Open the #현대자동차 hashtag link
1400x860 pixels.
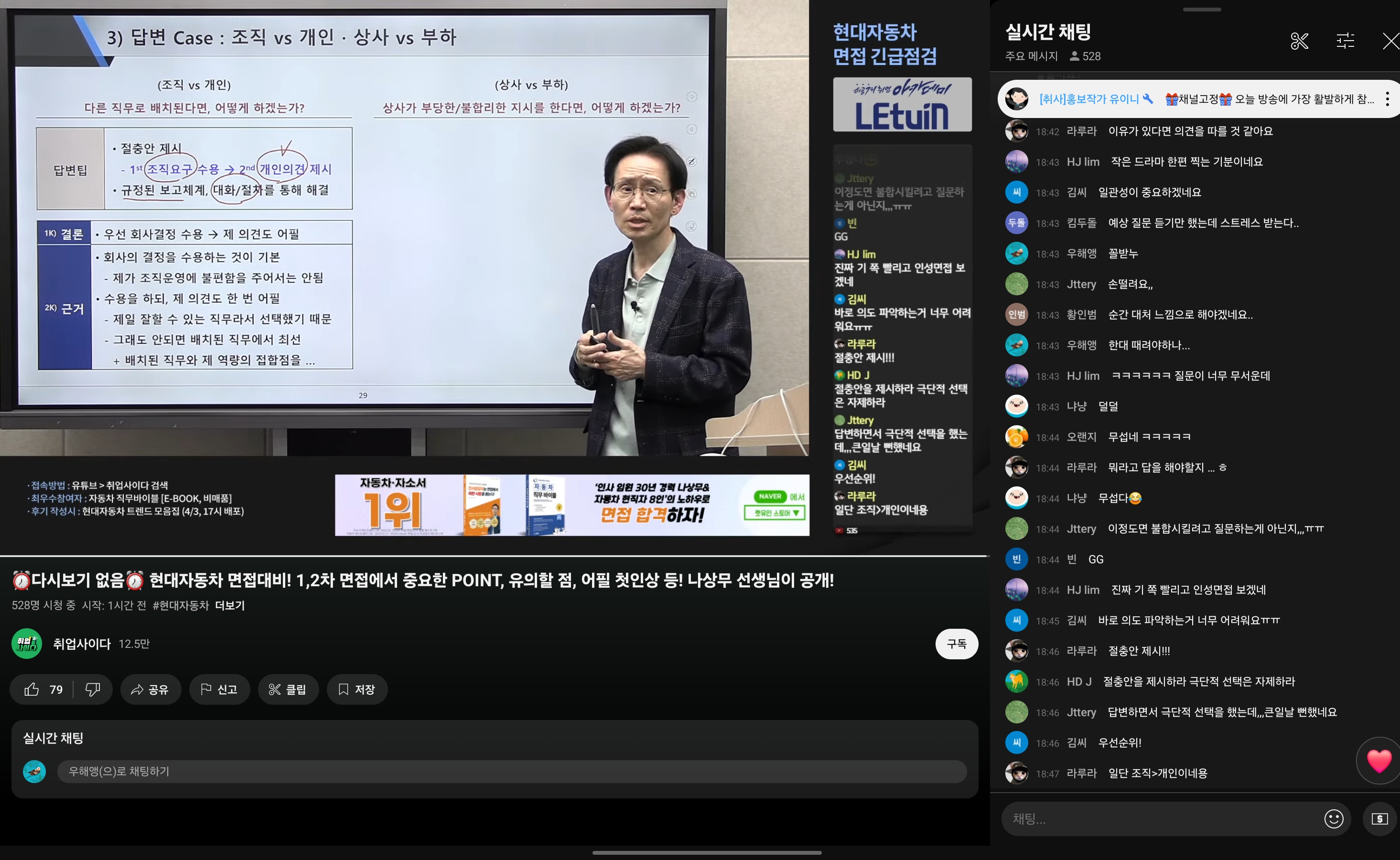pos(181,605)
